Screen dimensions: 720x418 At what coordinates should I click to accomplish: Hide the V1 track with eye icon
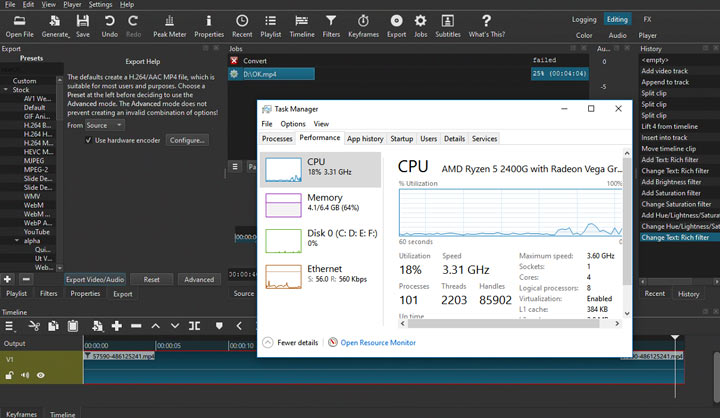pyautogui.click(x=41, y=375)
